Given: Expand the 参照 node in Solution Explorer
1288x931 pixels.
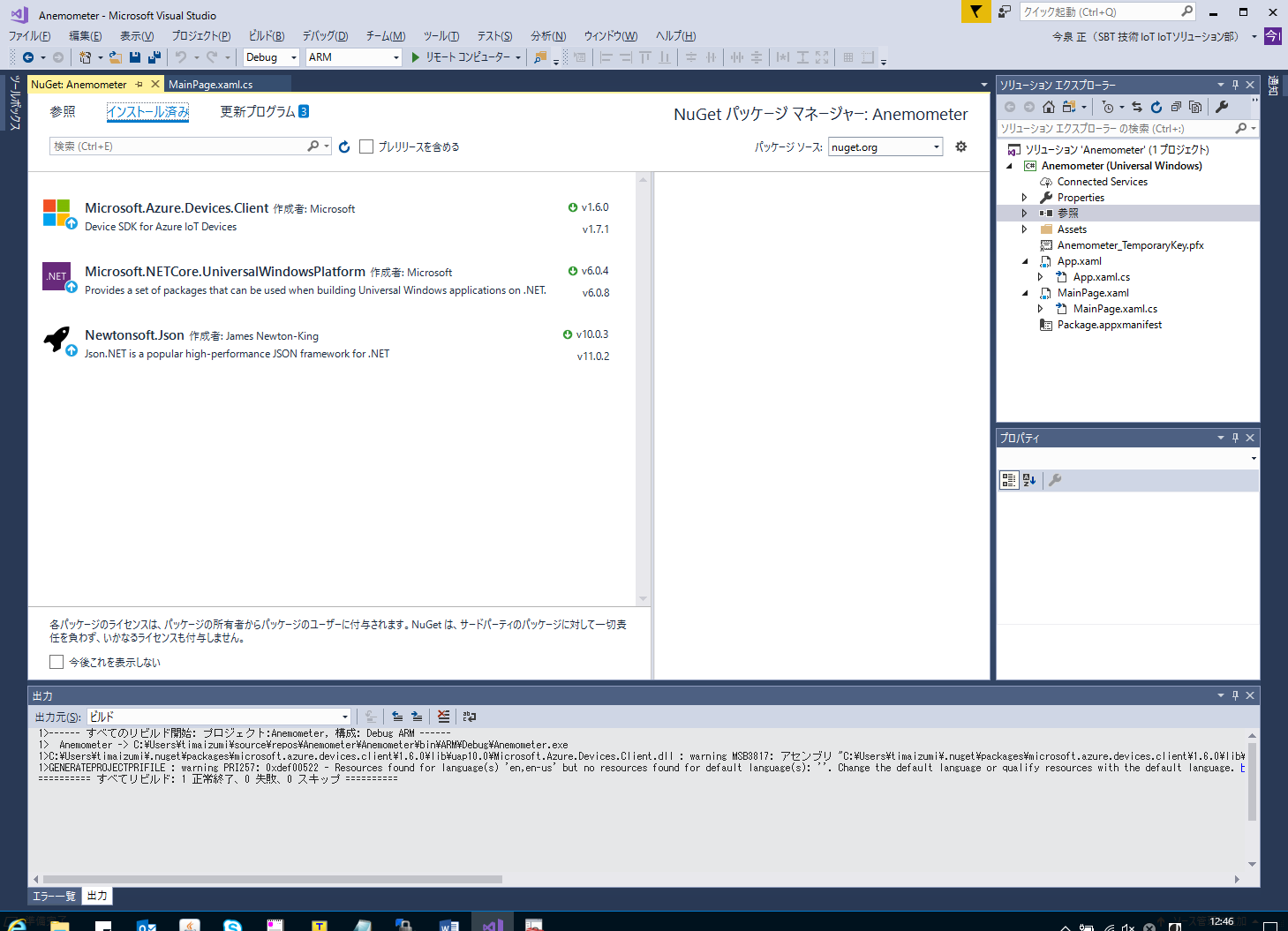Looking at the screenshot, I should pyautogui.click(x=1025, y=214).
